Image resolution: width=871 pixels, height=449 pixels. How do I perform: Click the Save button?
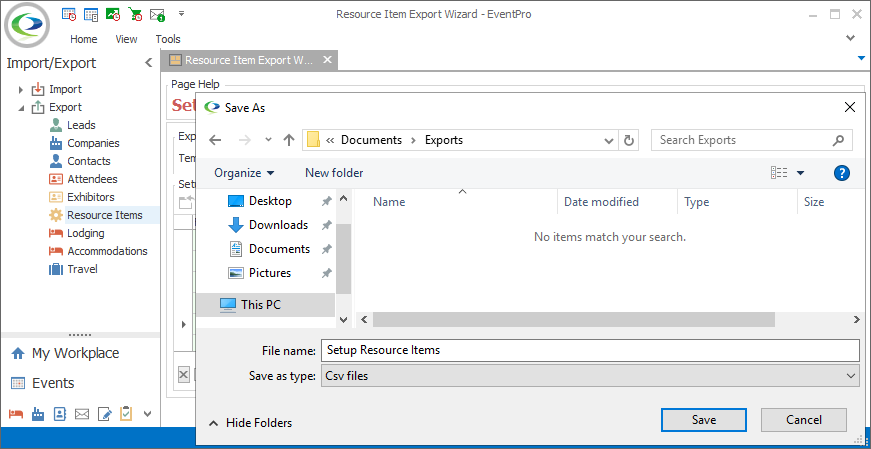tap(704, 420)
